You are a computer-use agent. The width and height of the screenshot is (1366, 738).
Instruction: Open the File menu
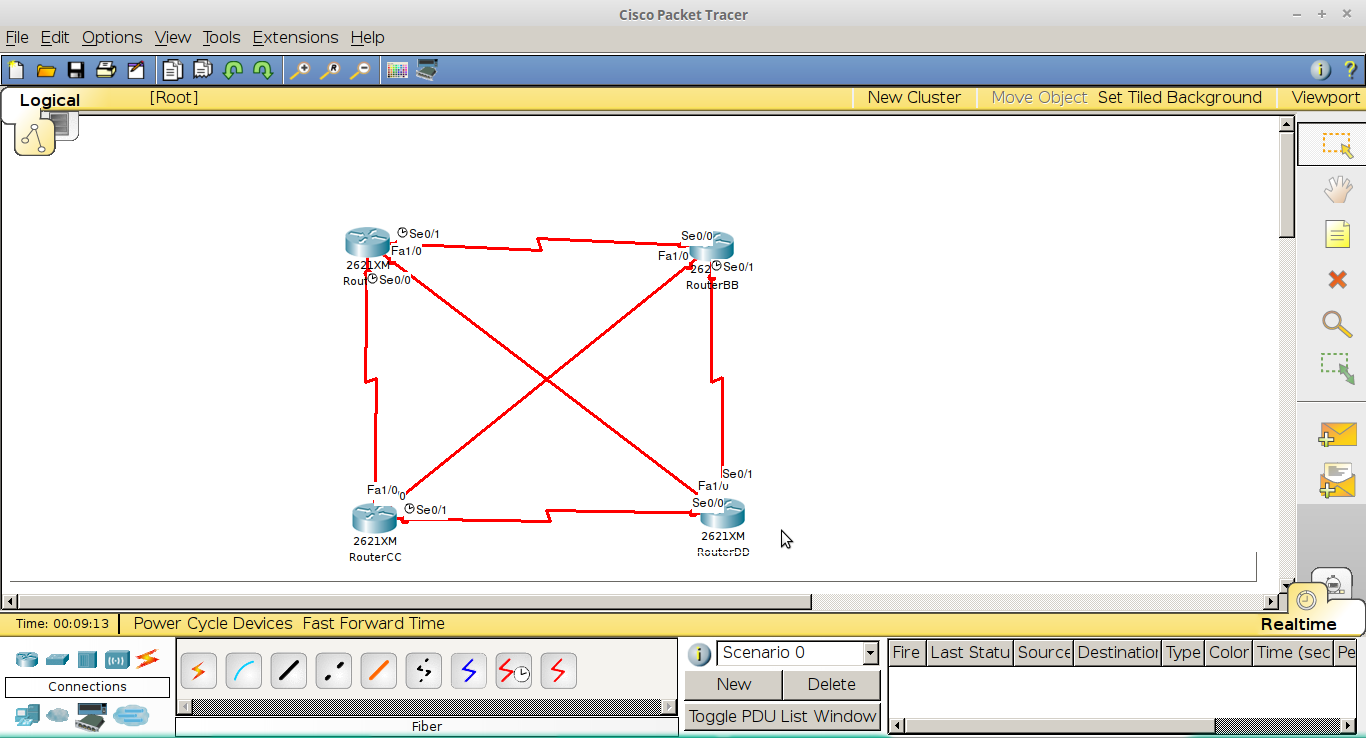(x=17, y=37)
